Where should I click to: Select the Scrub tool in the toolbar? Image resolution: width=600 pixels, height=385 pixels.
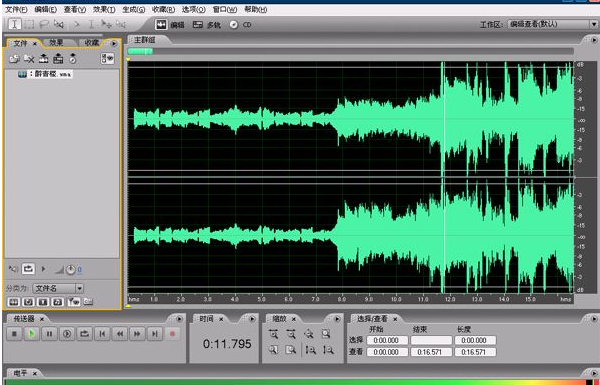click(59, 24)
